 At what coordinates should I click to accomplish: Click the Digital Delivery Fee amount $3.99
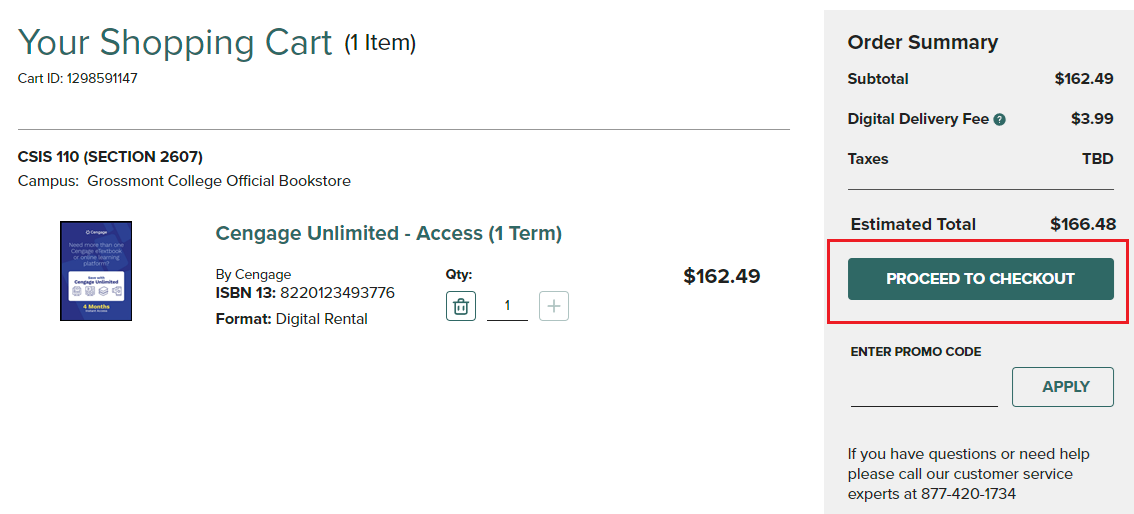coord(1091,118)
